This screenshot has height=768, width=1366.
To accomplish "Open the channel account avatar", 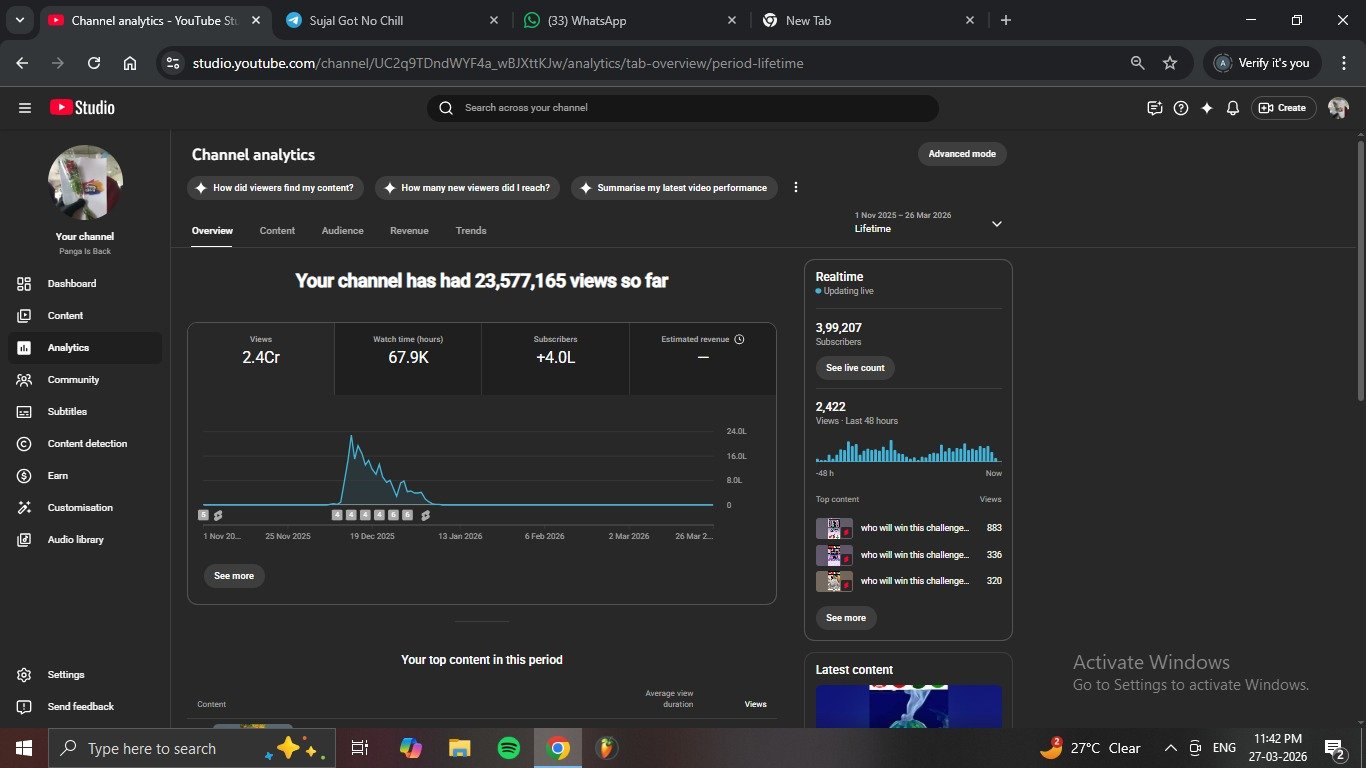I will (1338, 108).
